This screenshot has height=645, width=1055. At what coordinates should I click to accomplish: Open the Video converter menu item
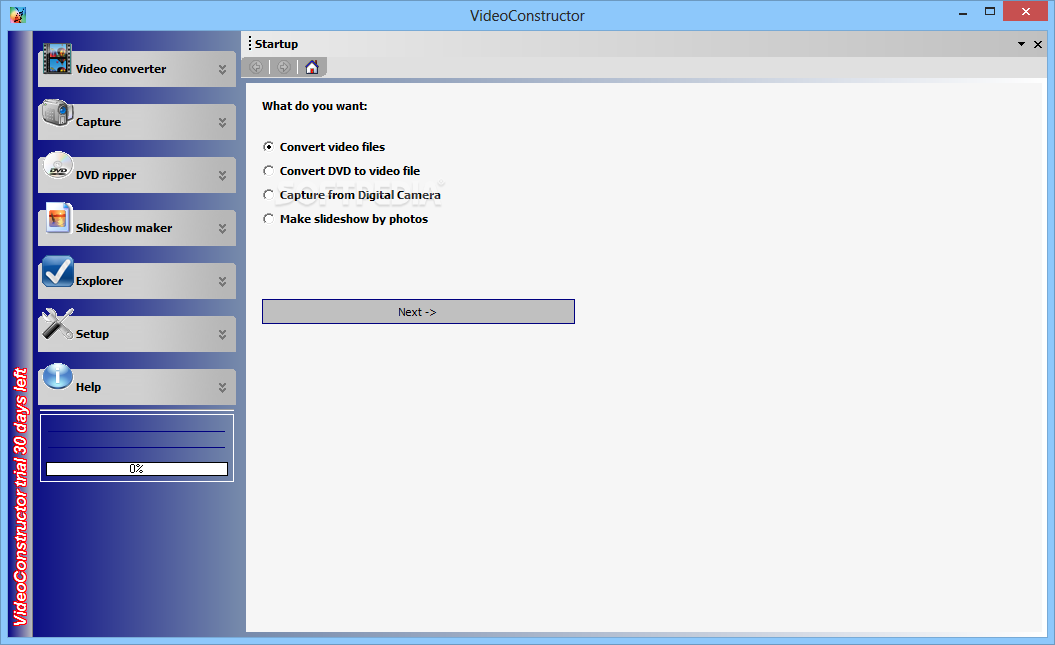(x=137, y=69)
